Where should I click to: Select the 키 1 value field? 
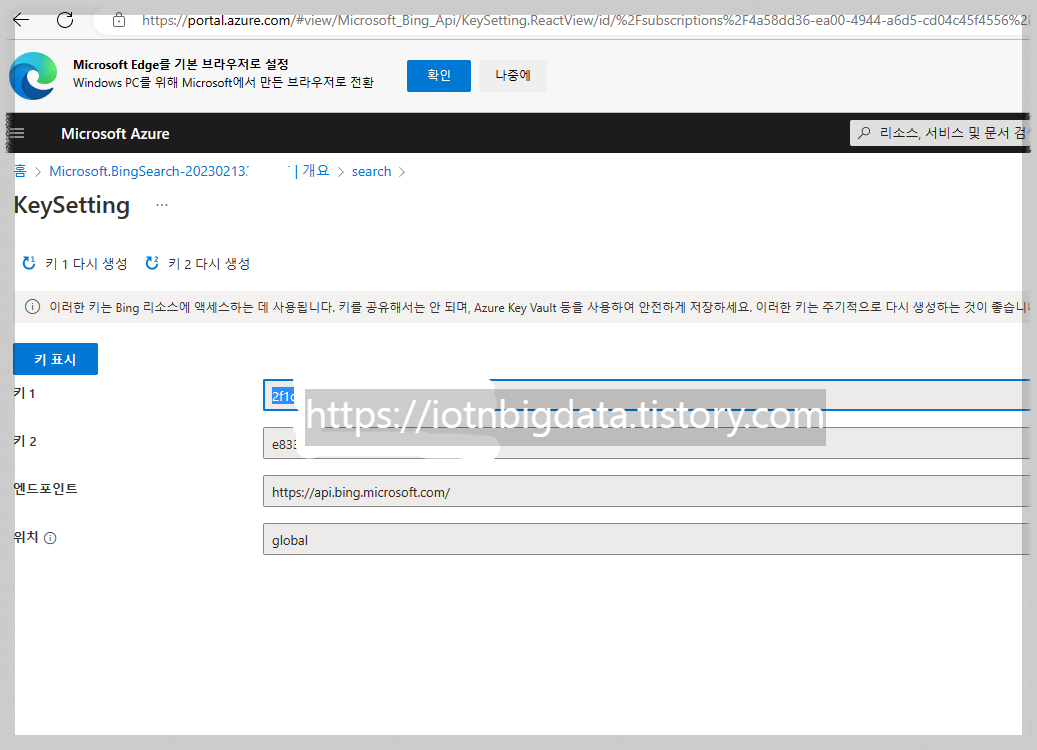coord(646,396)
